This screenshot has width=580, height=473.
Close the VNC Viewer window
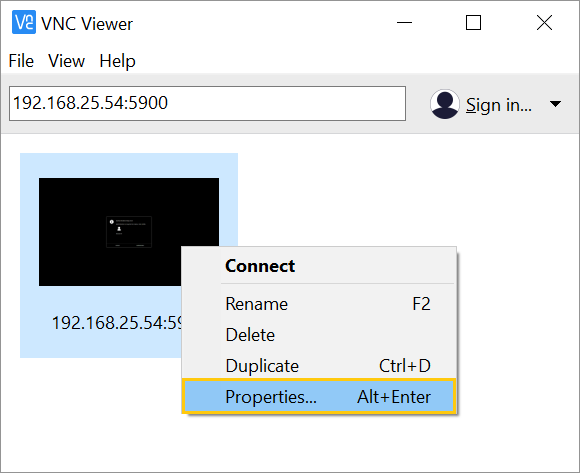pyautogui.click(x=544, y=23)
